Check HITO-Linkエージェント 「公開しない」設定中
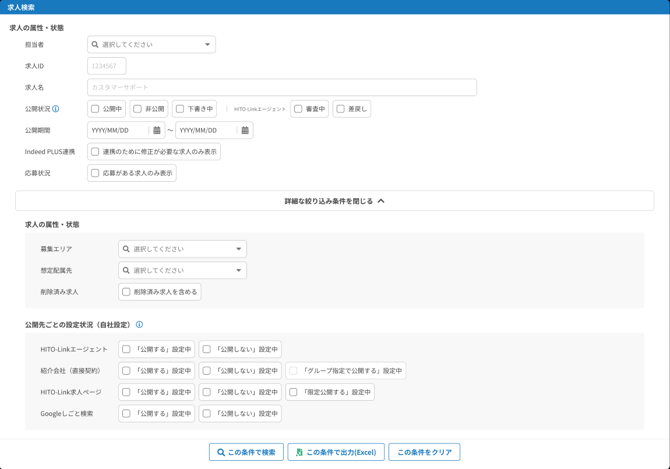This screenshot has height=469, width=670. tap(207, 349)
